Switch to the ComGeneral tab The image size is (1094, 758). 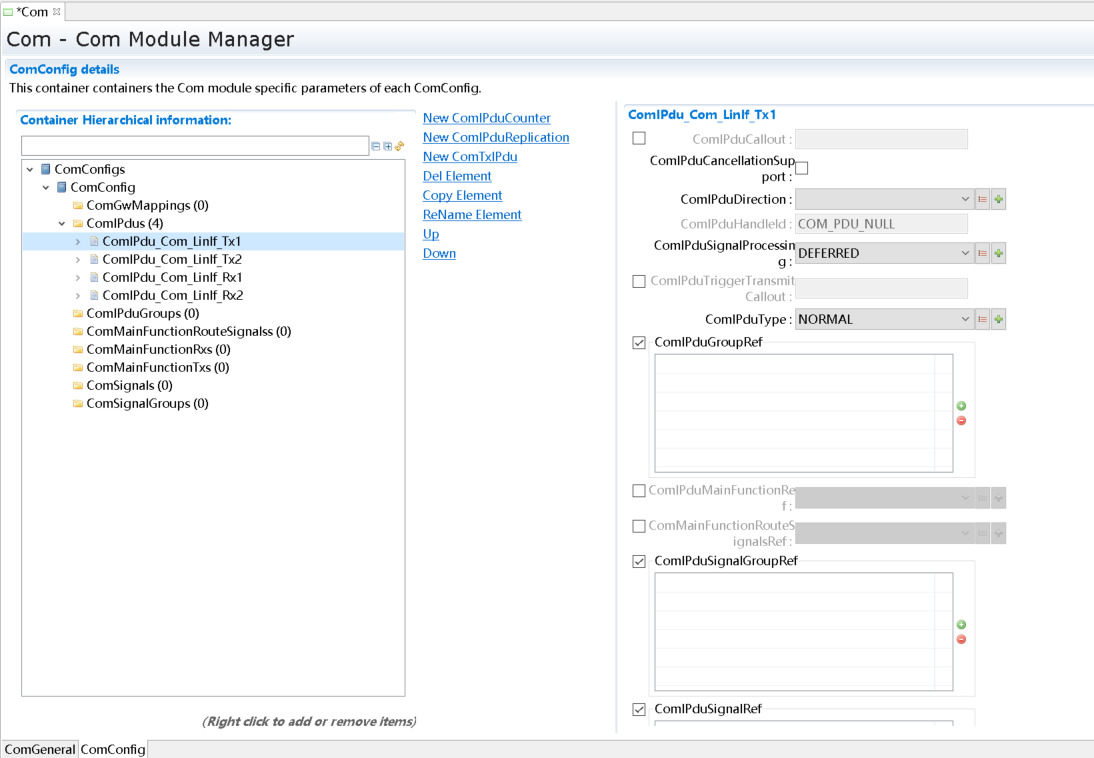pyautogui.click(x=40, y=749)
